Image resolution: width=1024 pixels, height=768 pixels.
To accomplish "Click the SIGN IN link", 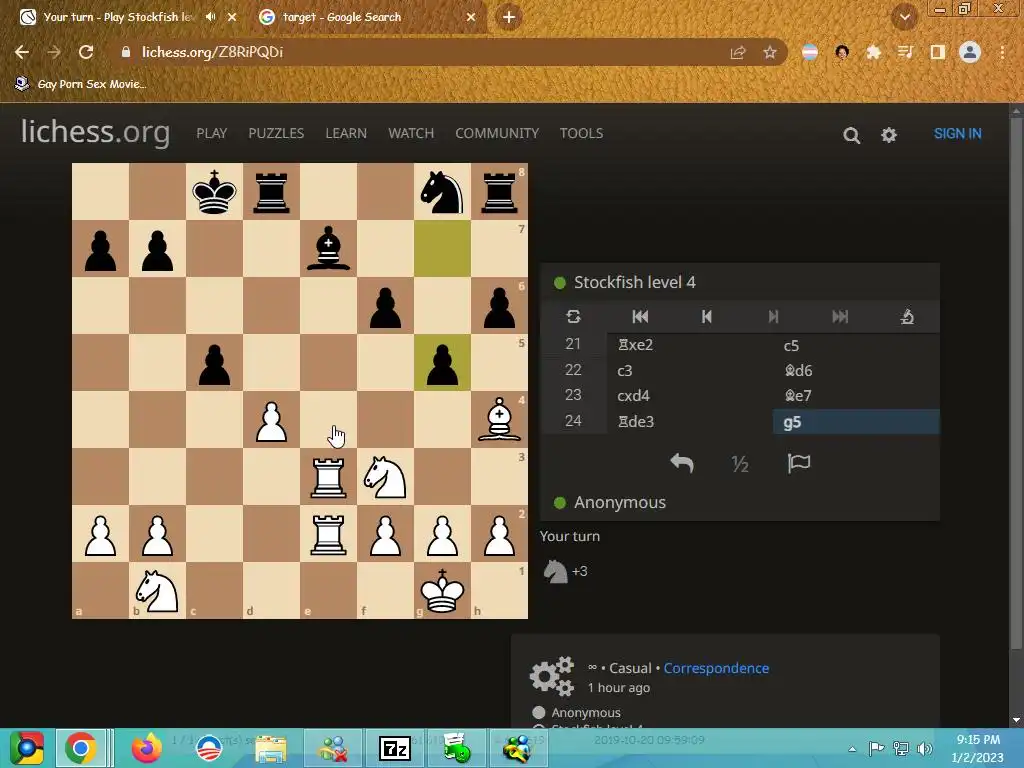I will pyautogui.click(x=957, y=133).
